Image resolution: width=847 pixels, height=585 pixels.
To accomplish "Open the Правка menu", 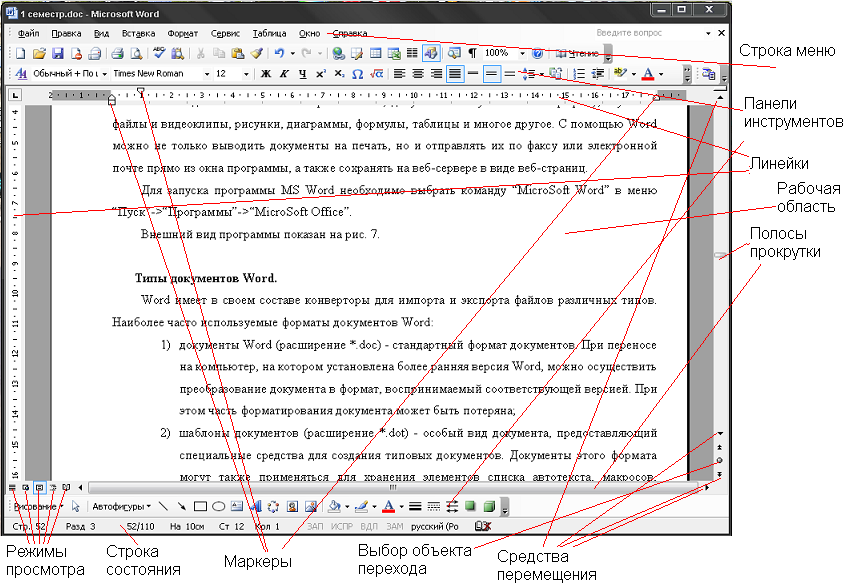I will click(x=66, y=33).
